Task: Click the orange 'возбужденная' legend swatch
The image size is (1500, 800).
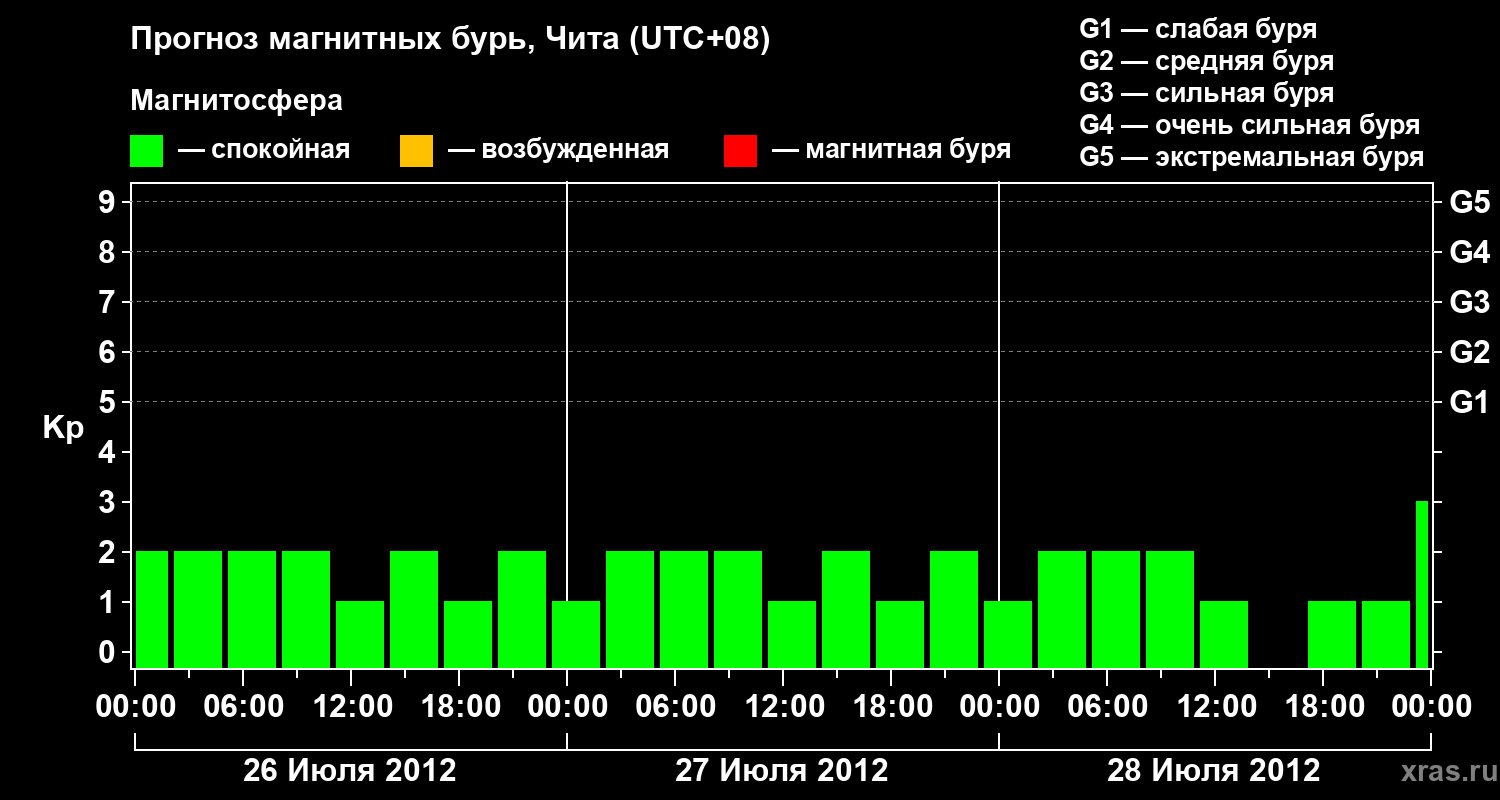Action: coord(416,151)
